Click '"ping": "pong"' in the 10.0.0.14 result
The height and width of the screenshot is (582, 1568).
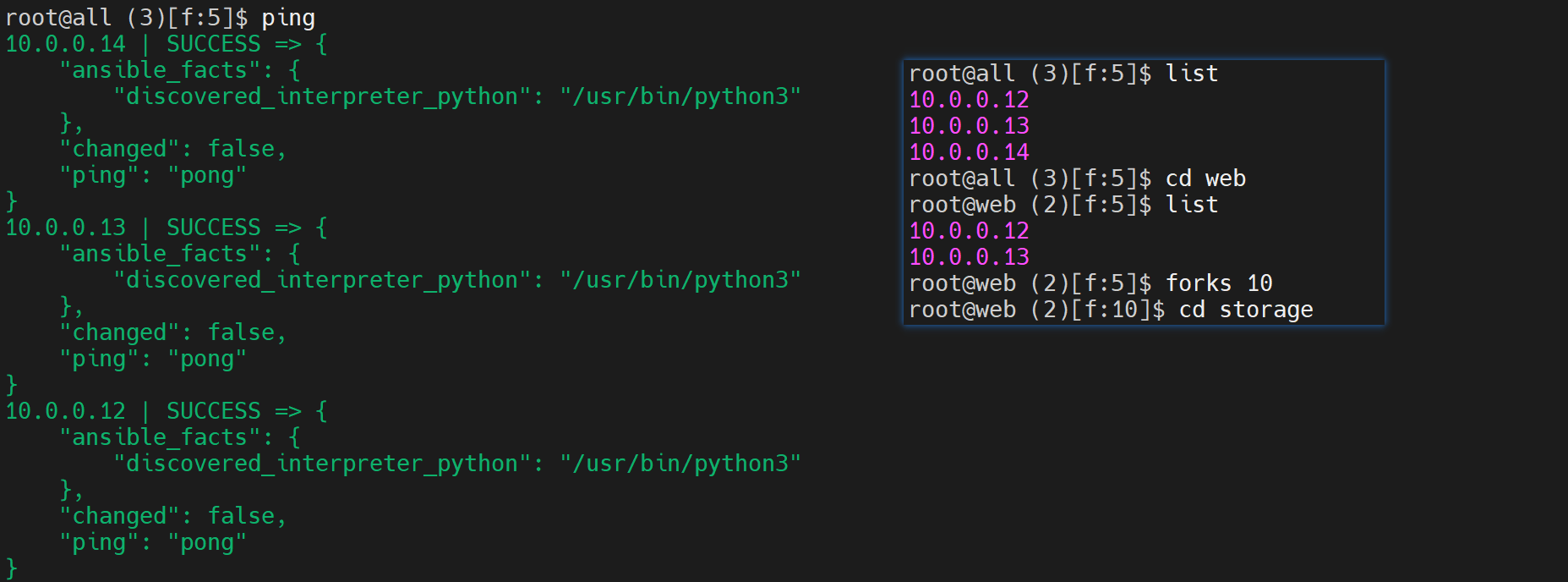(153, 175)
